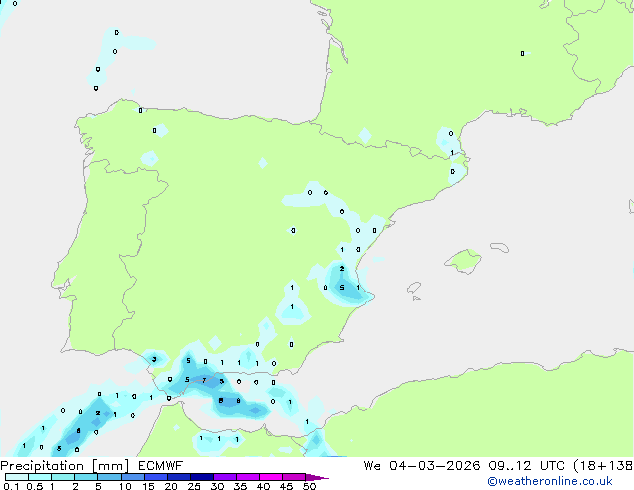Select the 5–10 mm legend color box

pos(109,477)
